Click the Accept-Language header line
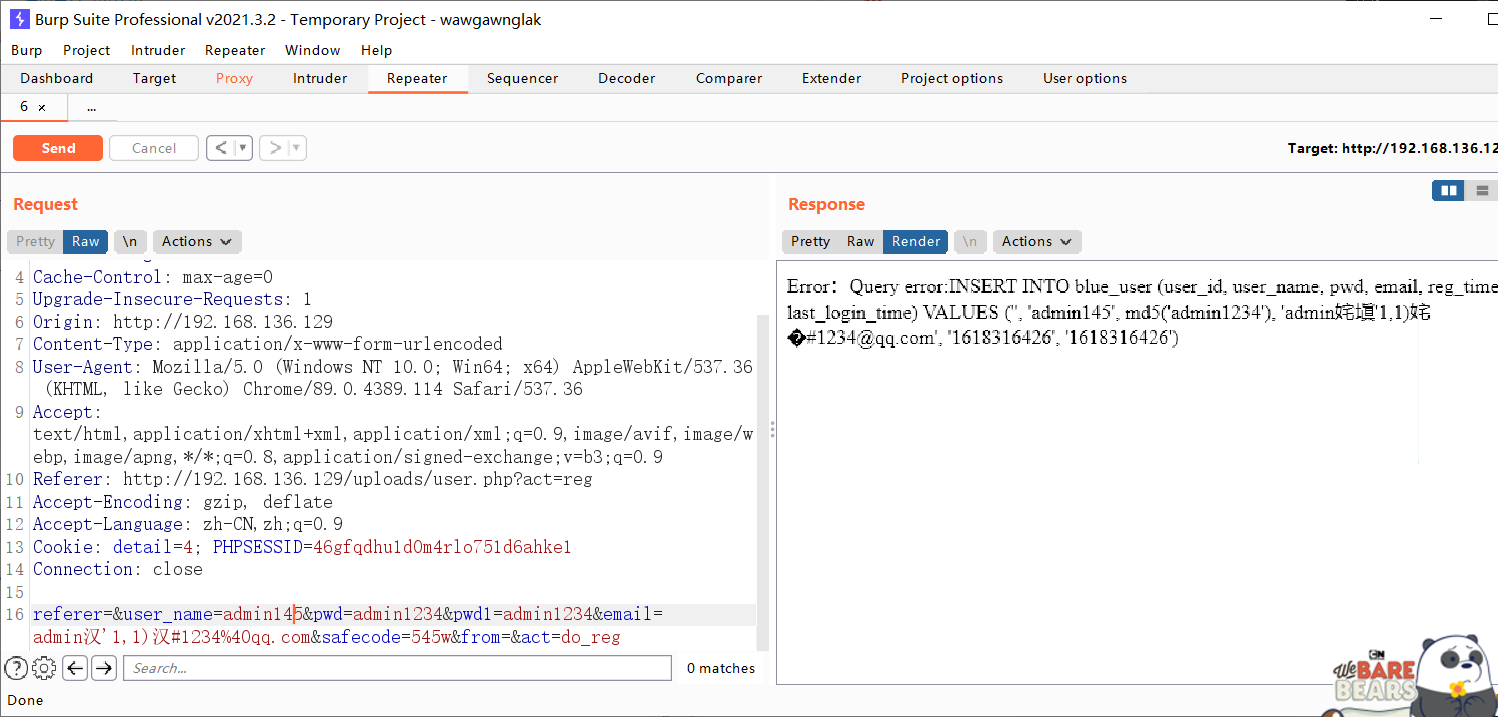 click(188, 524)
